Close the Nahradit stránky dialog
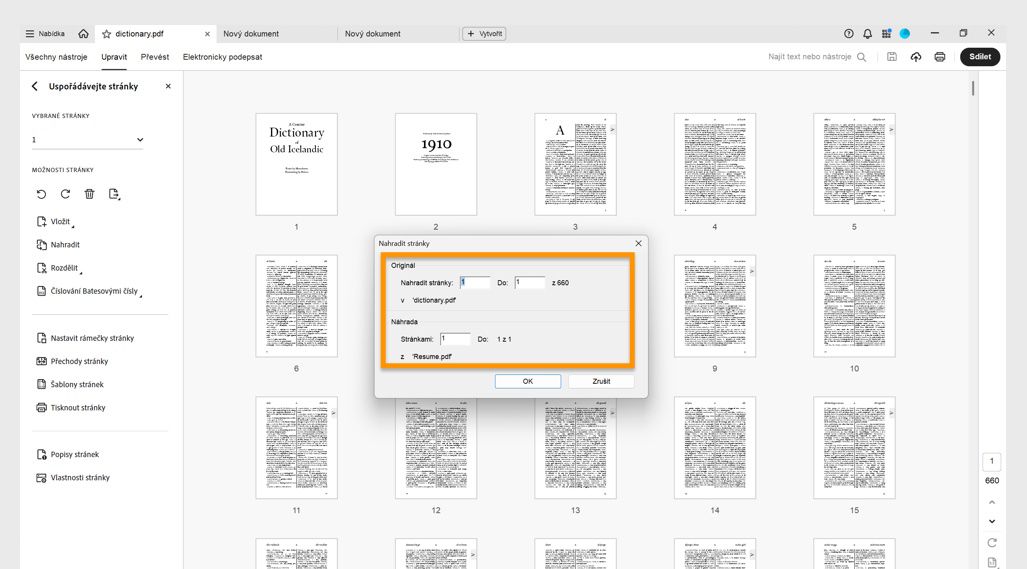This screenshot has height=569, width=1027. [x=639, y=244]
